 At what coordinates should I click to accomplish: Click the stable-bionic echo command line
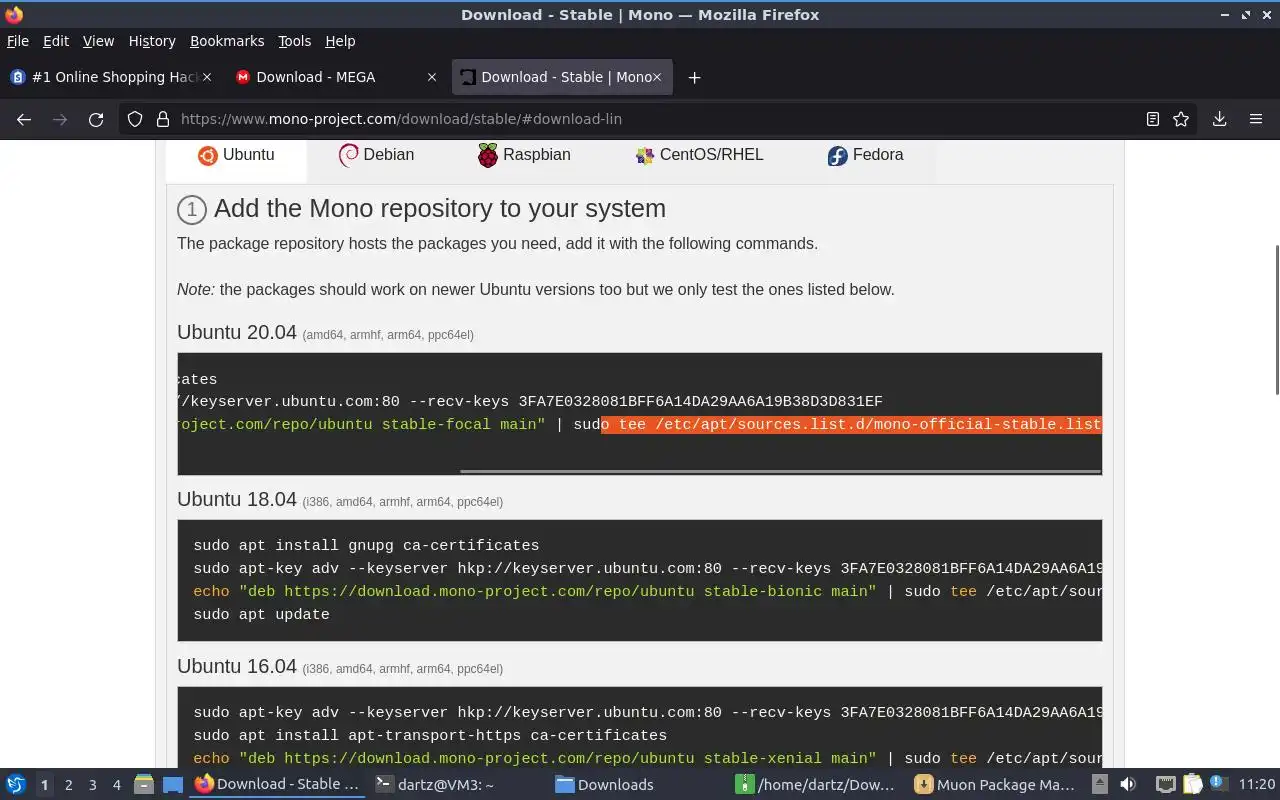pos(648,592)
